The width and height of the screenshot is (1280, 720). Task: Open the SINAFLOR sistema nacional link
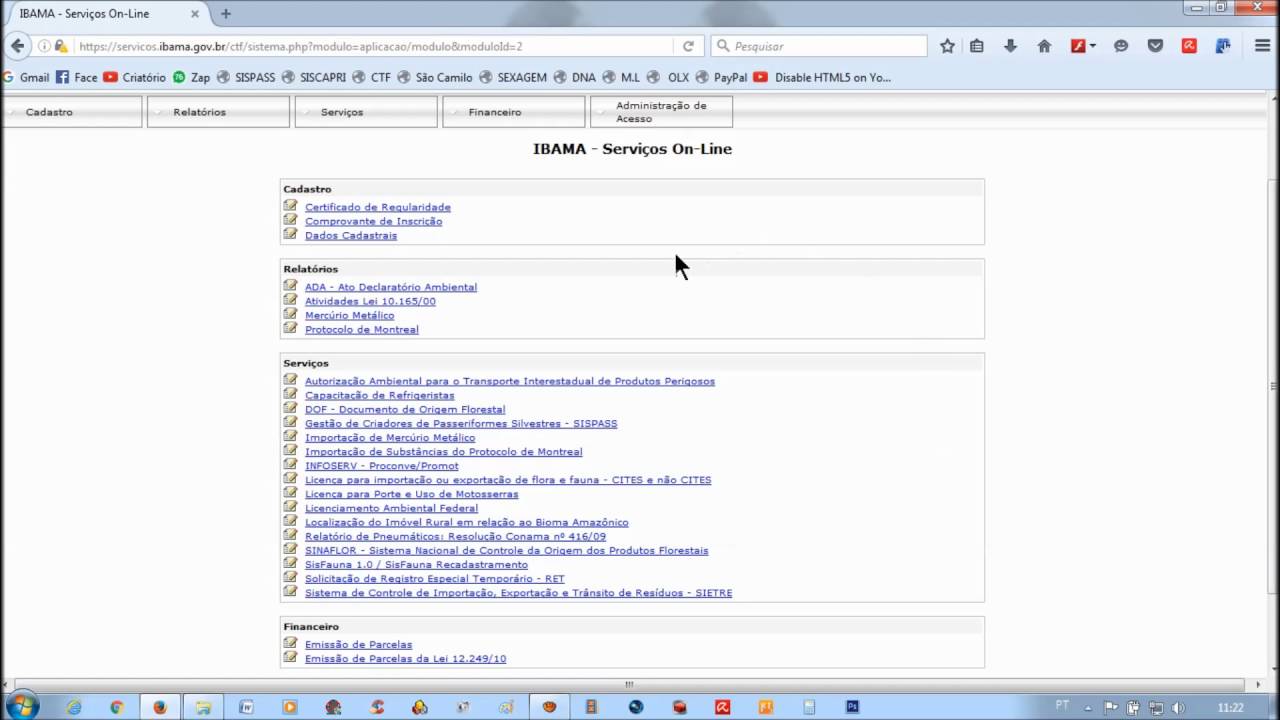tap(506, 550)
